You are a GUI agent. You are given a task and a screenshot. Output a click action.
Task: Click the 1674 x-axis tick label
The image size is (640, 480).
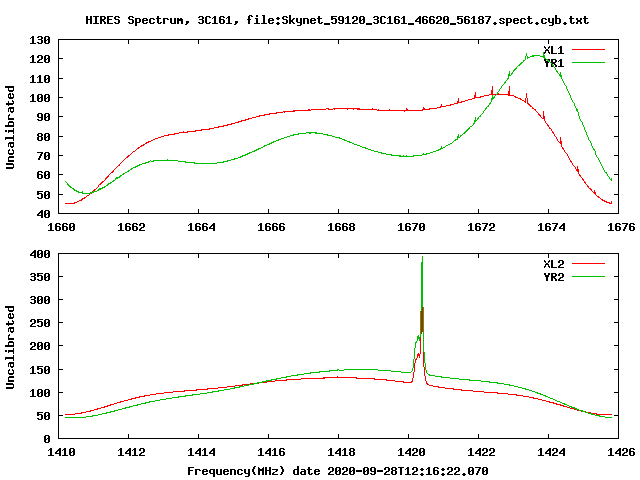click(x=551, y=227)
